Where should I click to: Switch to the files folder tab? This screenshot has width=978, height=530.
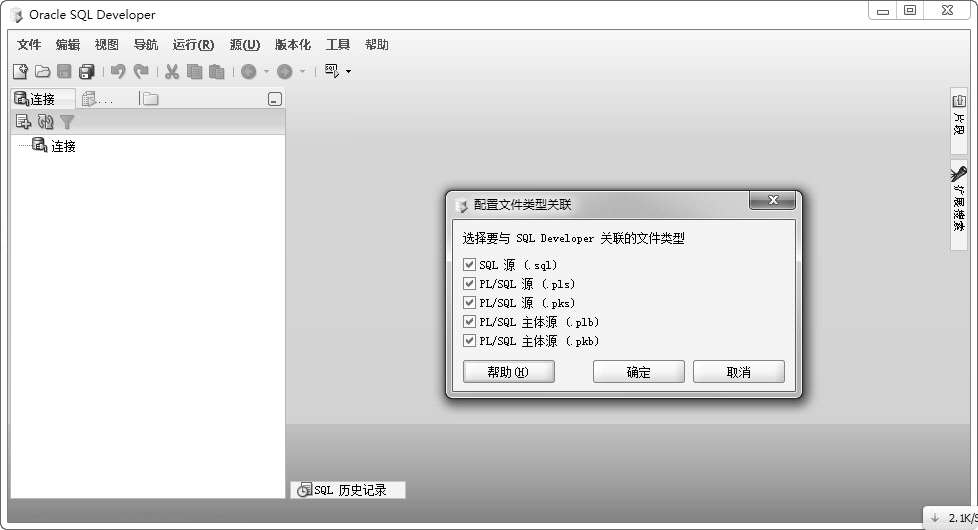(150, 99)
